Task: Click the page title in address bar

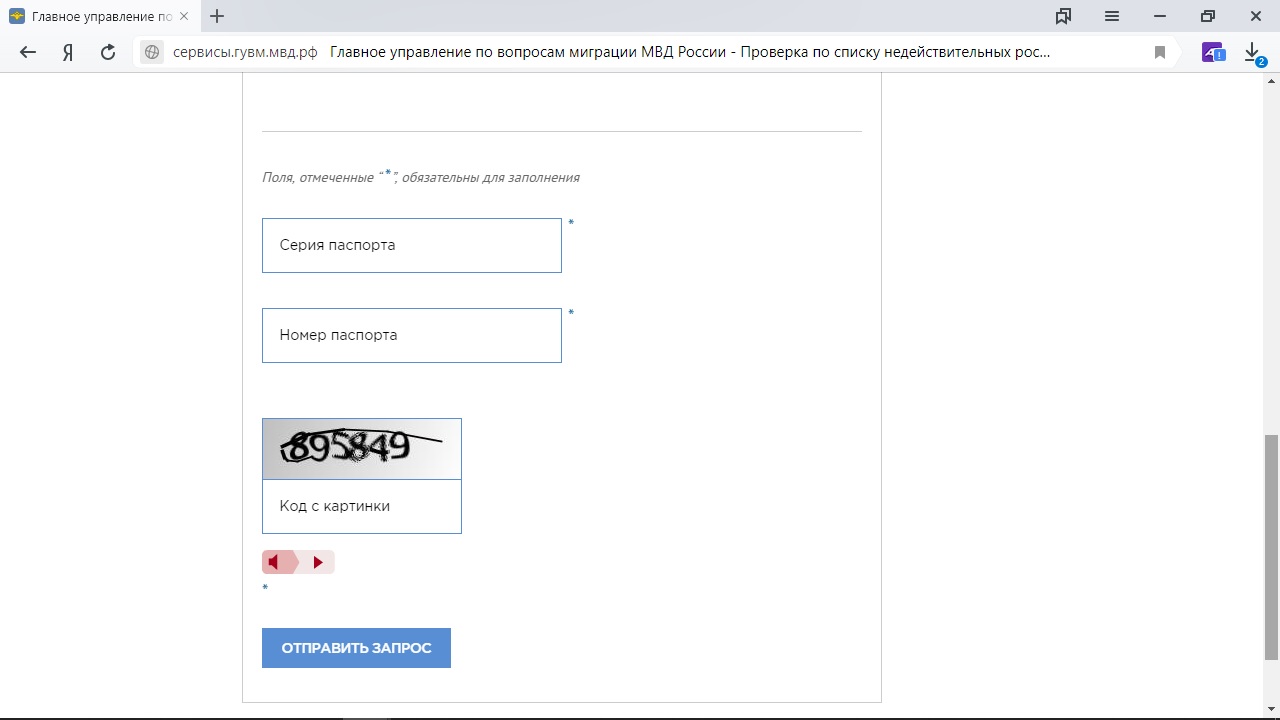Action: (x=690, y=52)
